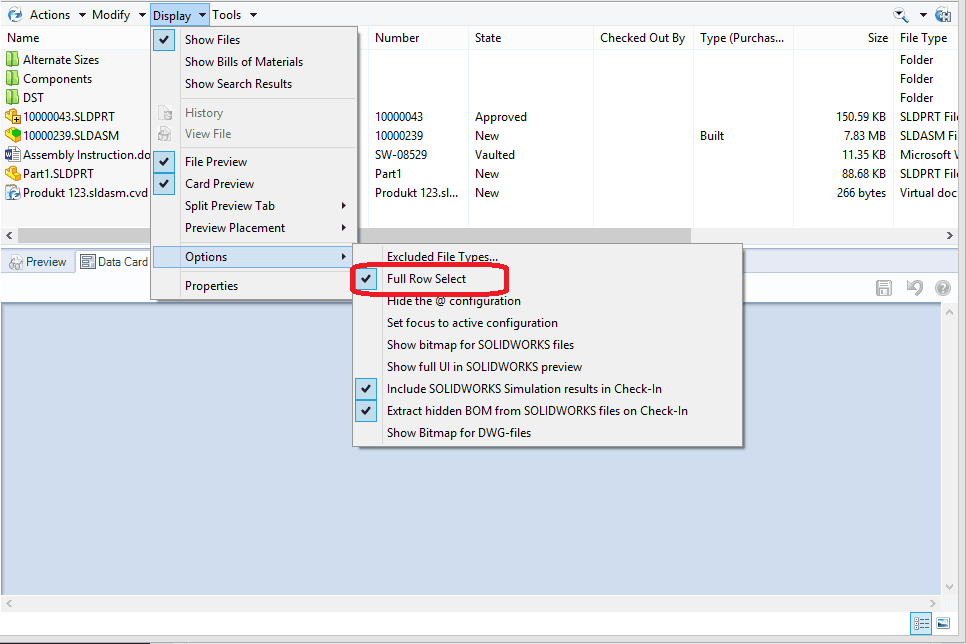Disable the File Preview option
Screen dimensions: 966x644
point(216,162)
